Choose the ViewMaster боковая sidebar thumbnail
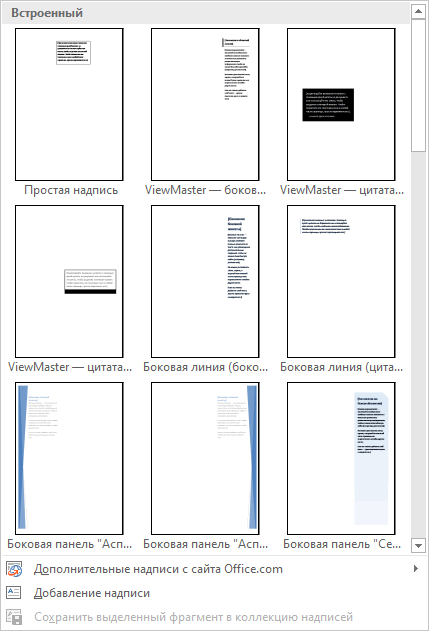The width and height of the screenshot is (429, 631). [205, 104]
